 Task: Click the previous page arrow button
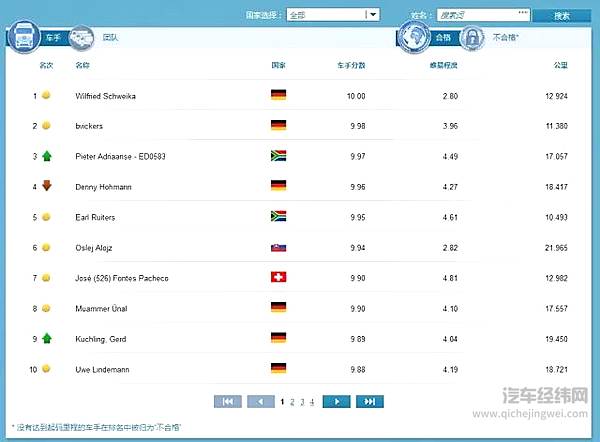point(261,401)
